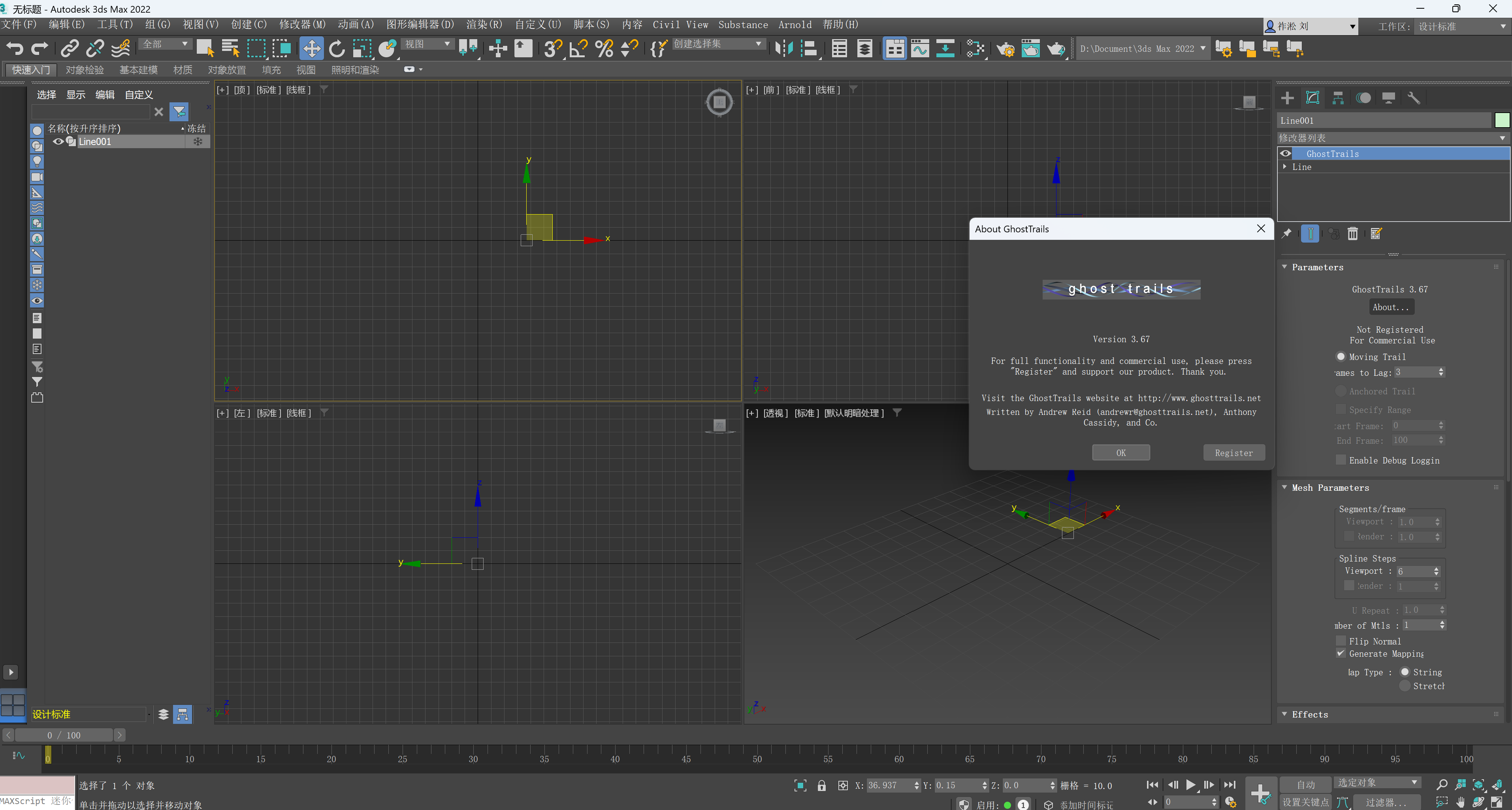Viewport: 1512px width, 810px height.
Task: Click the Undo arrow icon
Action: click(15, 49)
